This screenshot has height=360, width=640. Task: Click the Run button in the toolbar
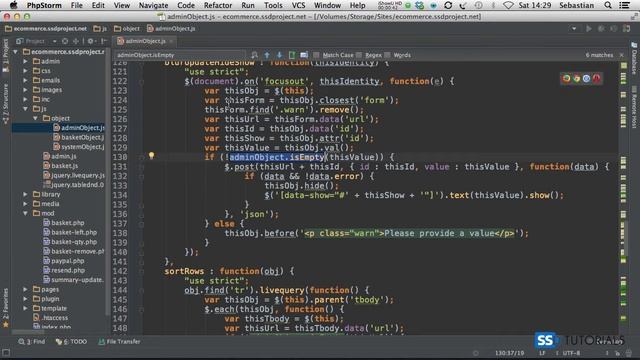pyautogui.click(x=589, y=29)
